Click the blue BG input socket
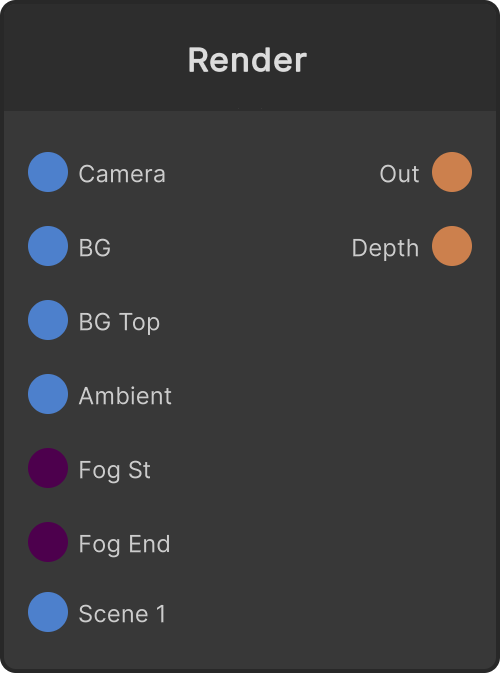 (x=48, y=246)
